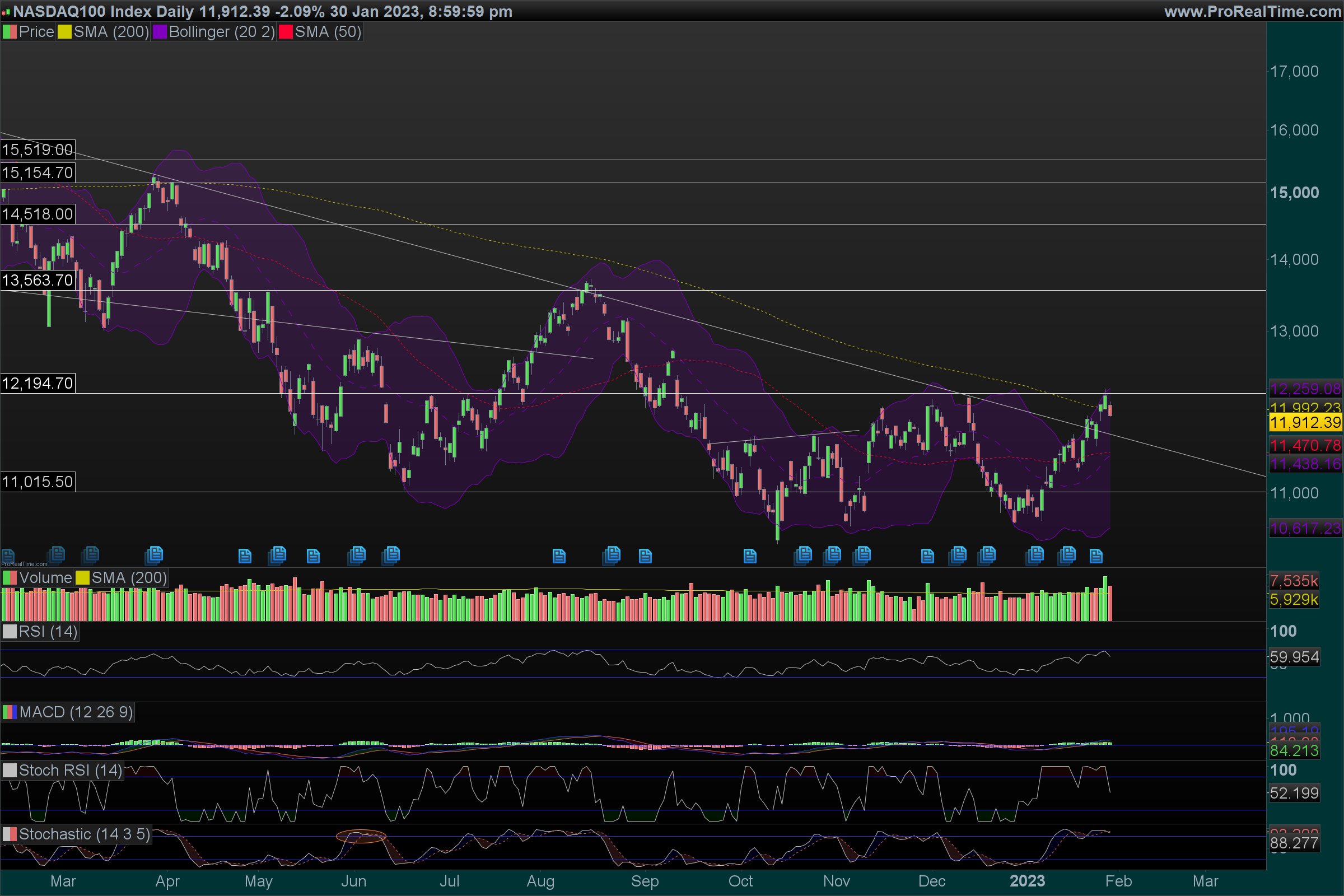Screen dimensions: 1344x896
Task: Open stacked news icon above 2023 label
Action: point(1035,554)
